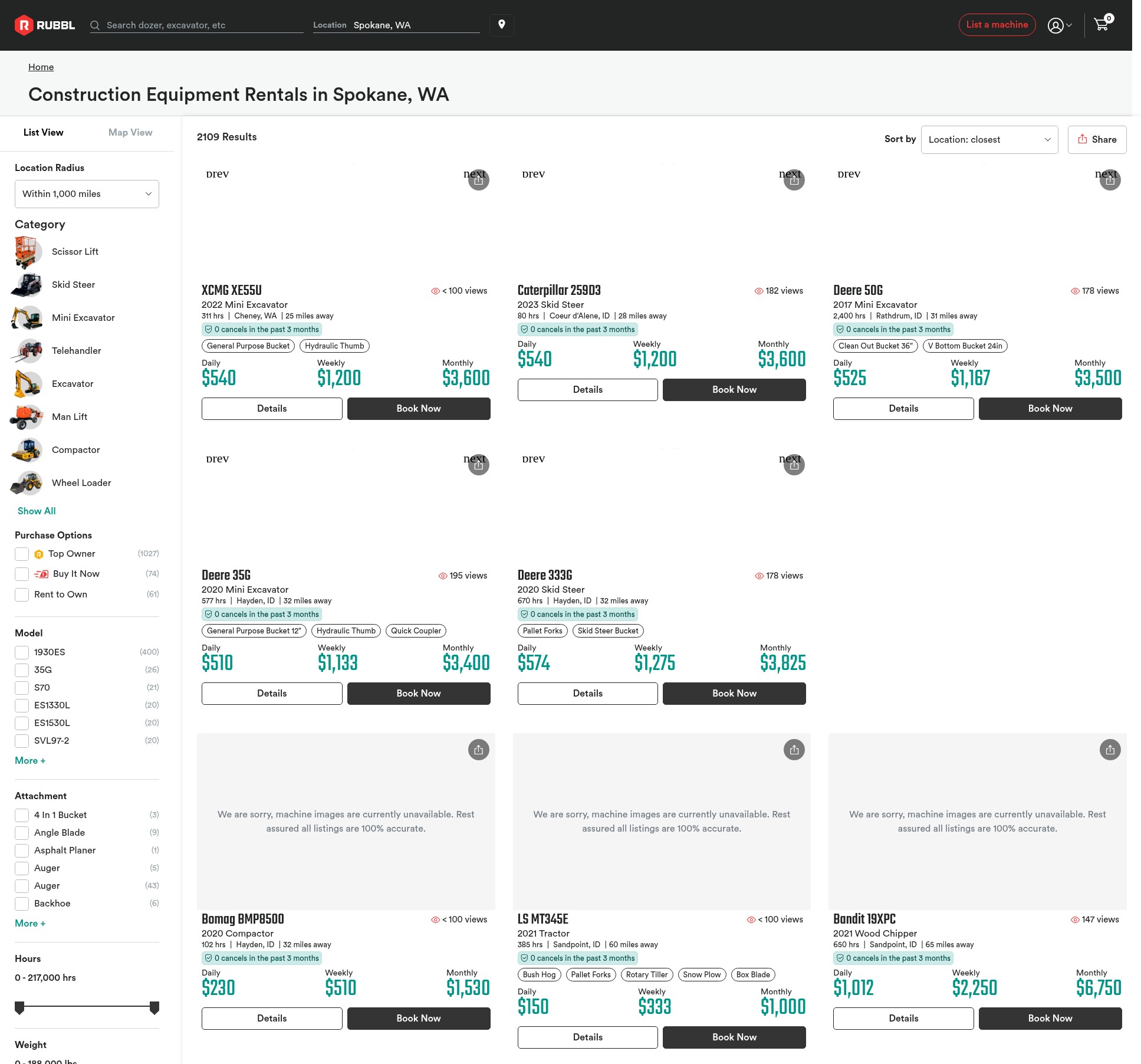
Task: Click the map pin location icon
Action: (x=502, y=25)
